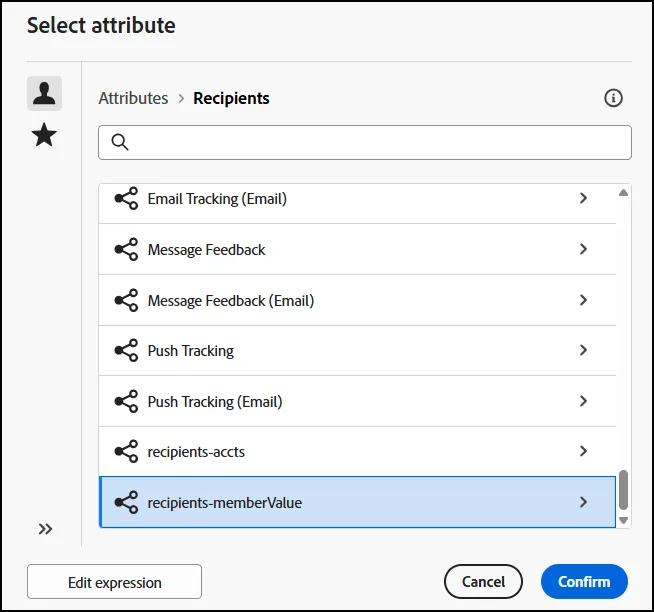Screen dimensions: 654x612
Task: Select the profile attributes person icon
Action: pos(45,93)
